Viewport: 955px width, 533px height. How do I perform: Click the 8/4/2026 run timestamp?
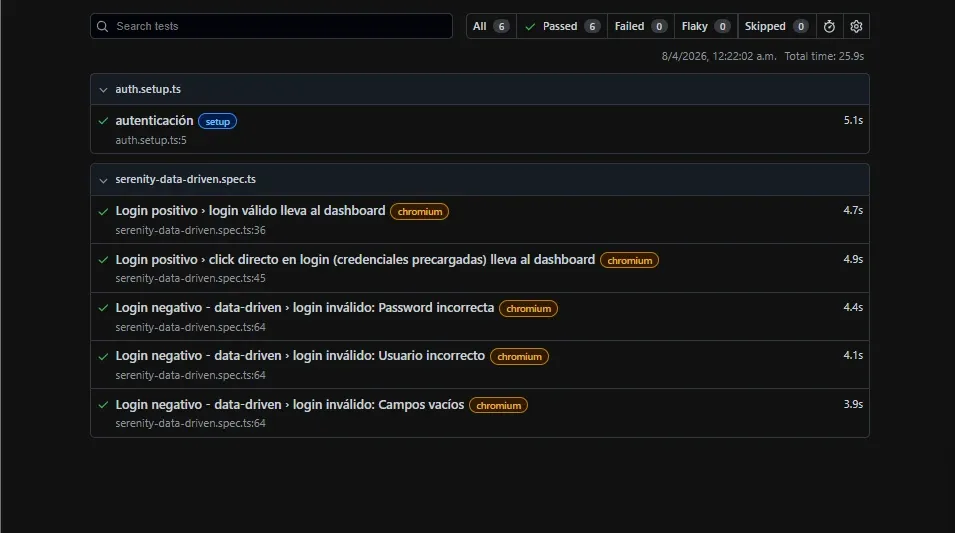(719, 56)
